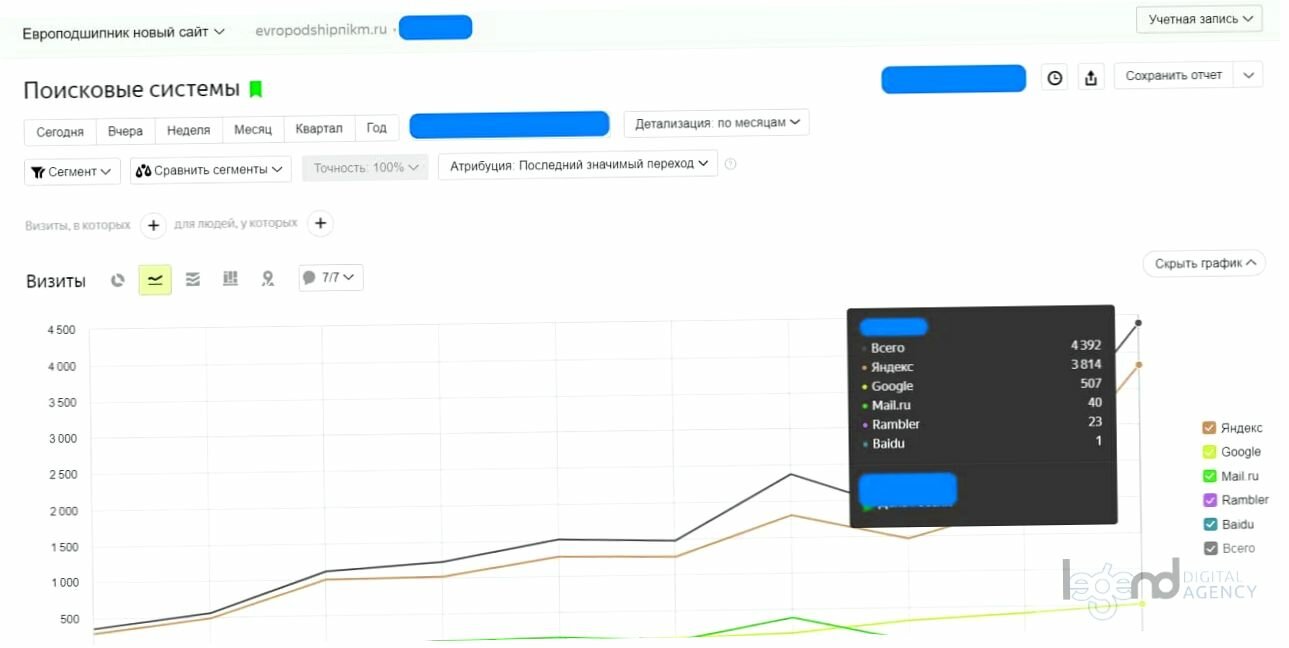Open the Точность: 100% dropdown
This screenshot has height=648, width=1289.
coord(365,168)
